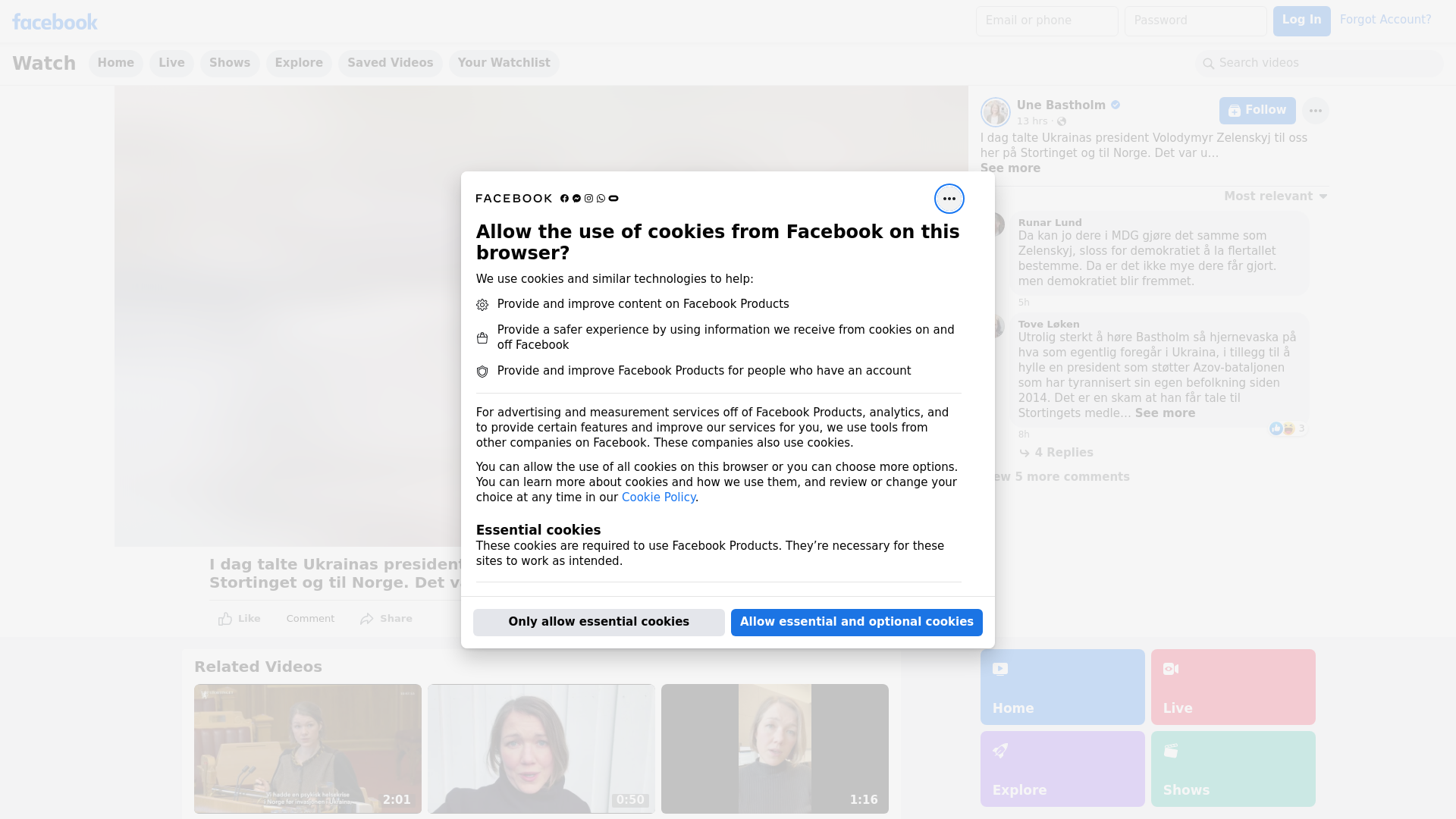Open the Saved Videos tab
The height and width of the screenshot is (819, 1456).
pyautogui.click(x=390, y=63)
